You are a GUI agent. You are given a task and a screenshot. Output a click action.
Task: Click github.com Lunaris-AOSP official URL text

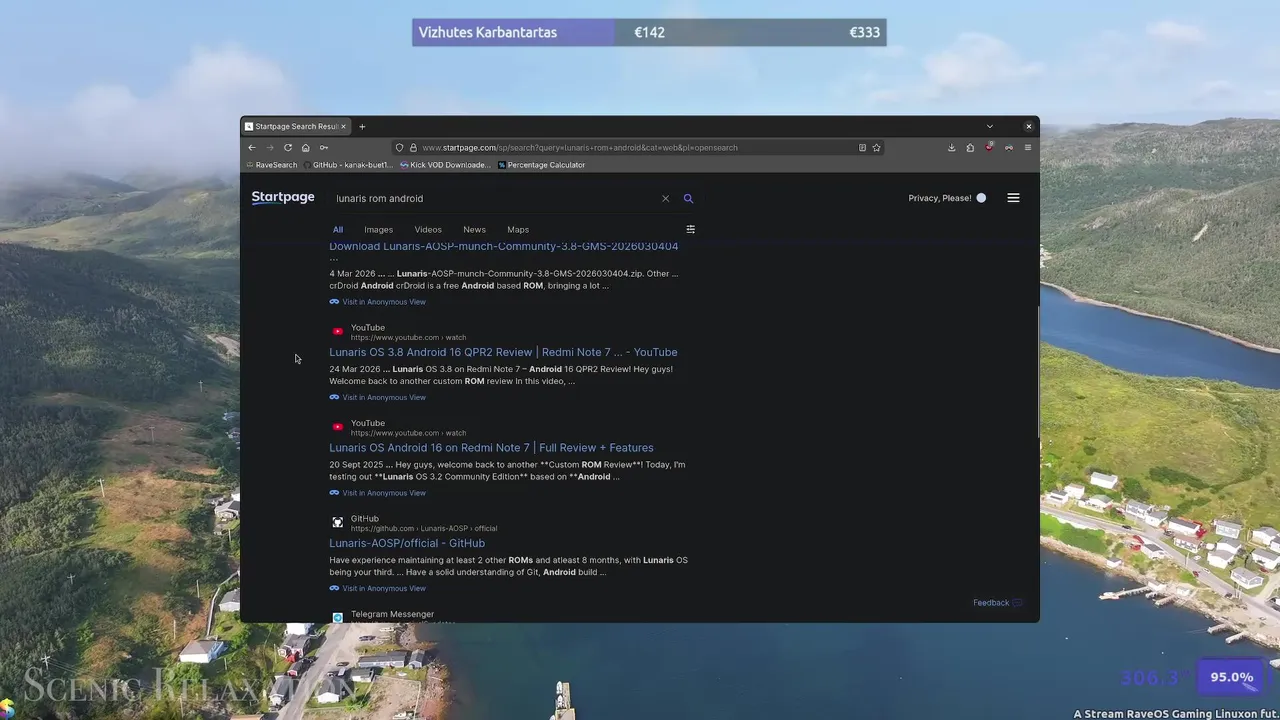424,528
